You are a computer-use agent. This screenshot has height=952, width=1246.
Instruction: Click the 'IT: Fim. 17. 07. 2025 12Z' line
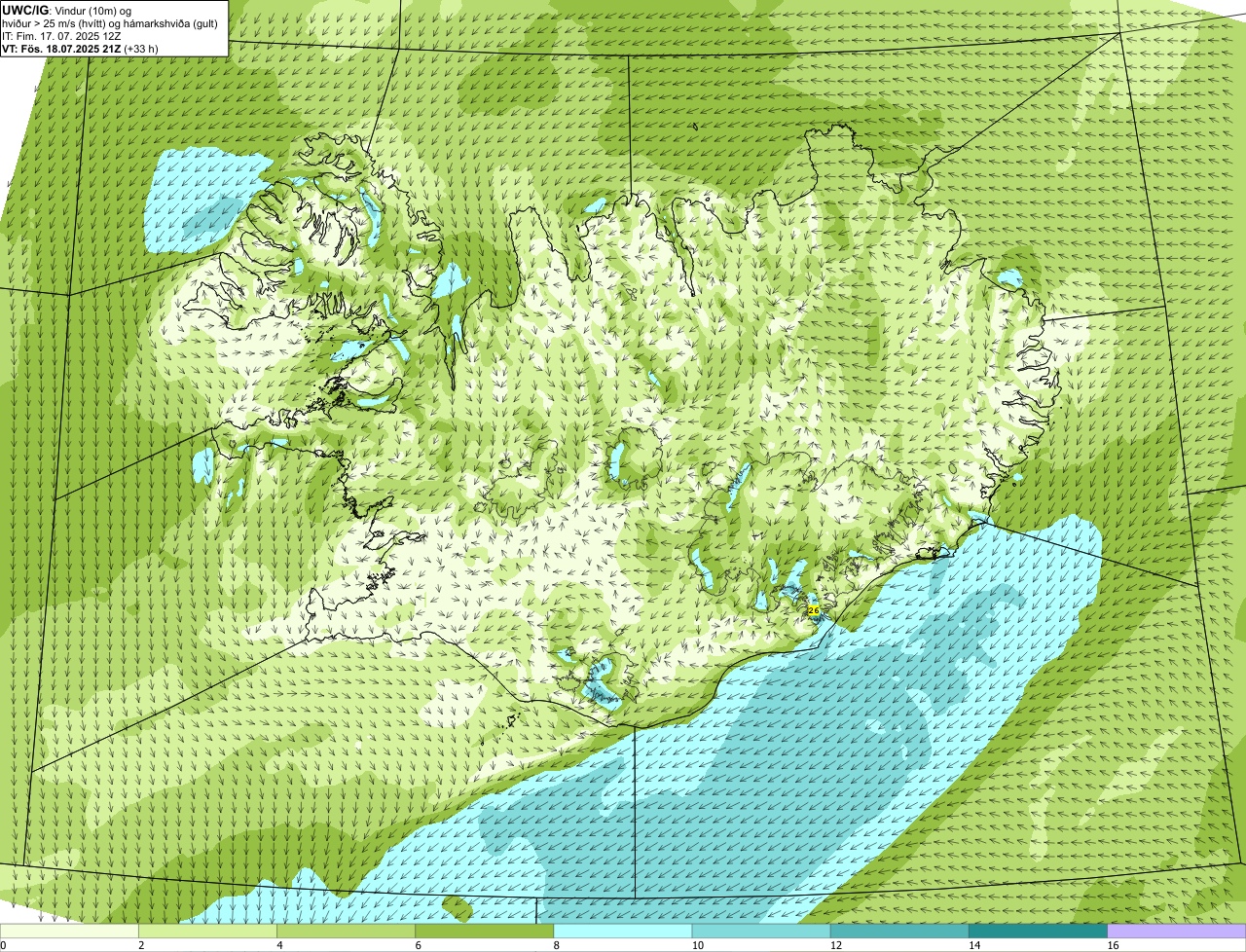tap(61, 35)
